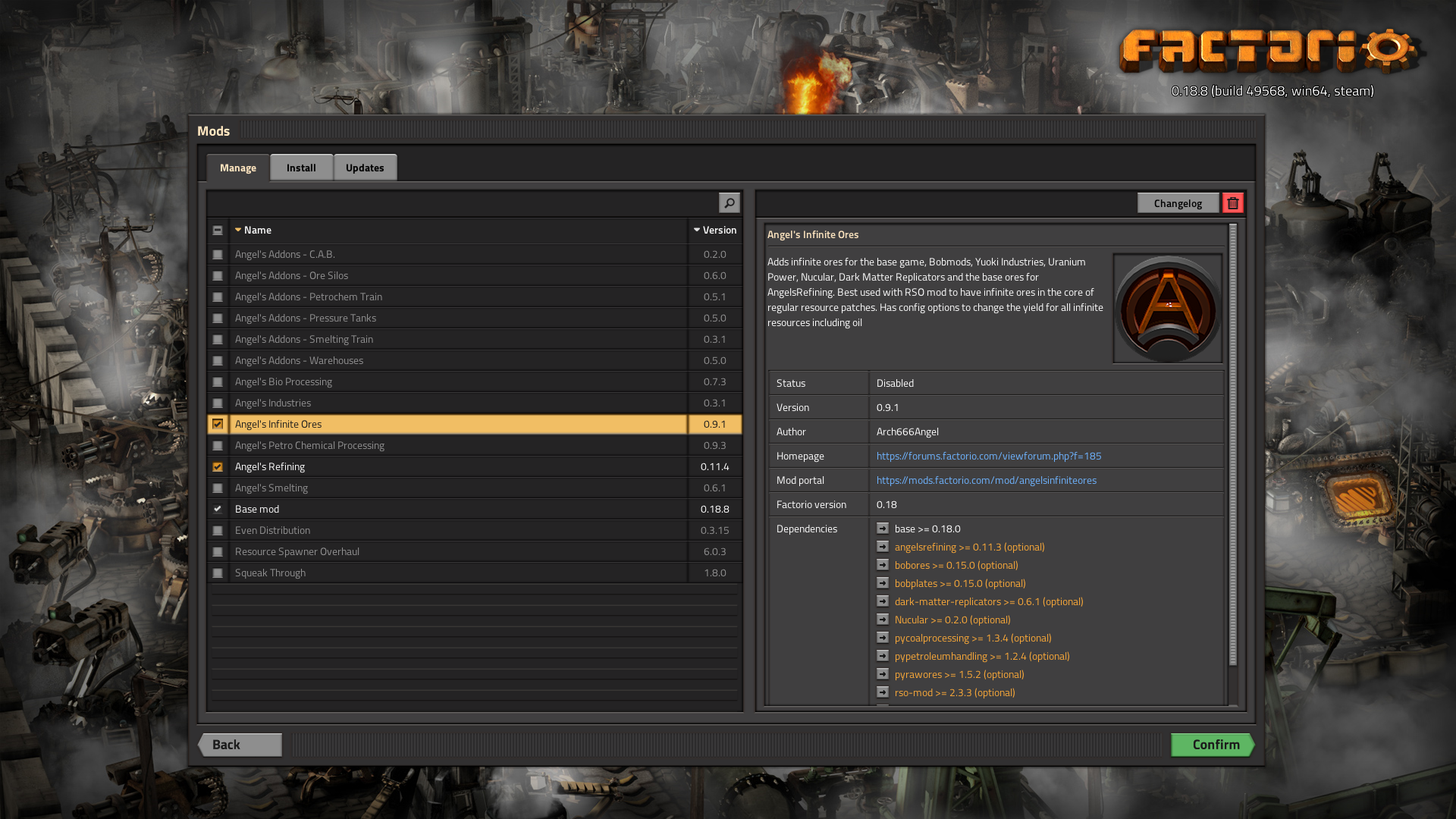Select the Base mod row
The image size is (1456, 819).
tap(475, 509)
